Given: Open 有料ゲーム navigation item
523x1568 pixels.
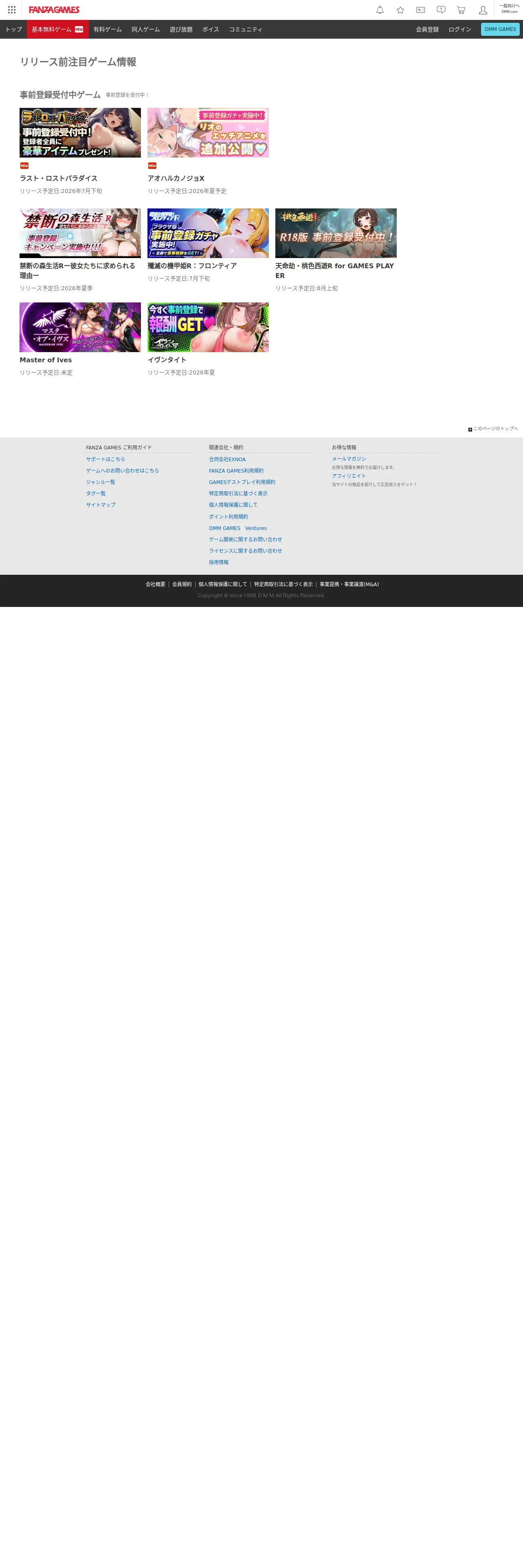Looking at the screenshot, I should 108,29.
